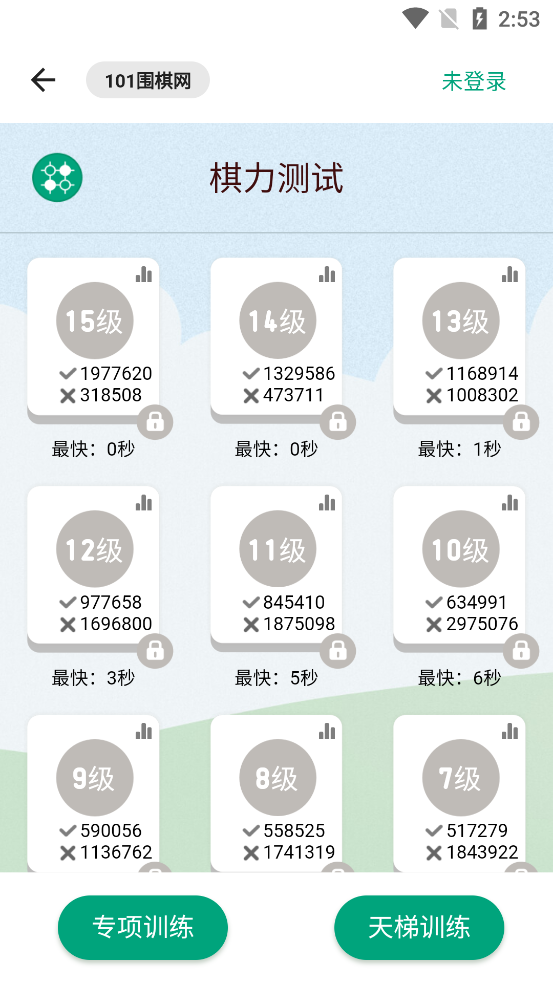Tap 最快：6秒 under 10级
The width and height of the screenshot is (553, 983).
[460, 678]
